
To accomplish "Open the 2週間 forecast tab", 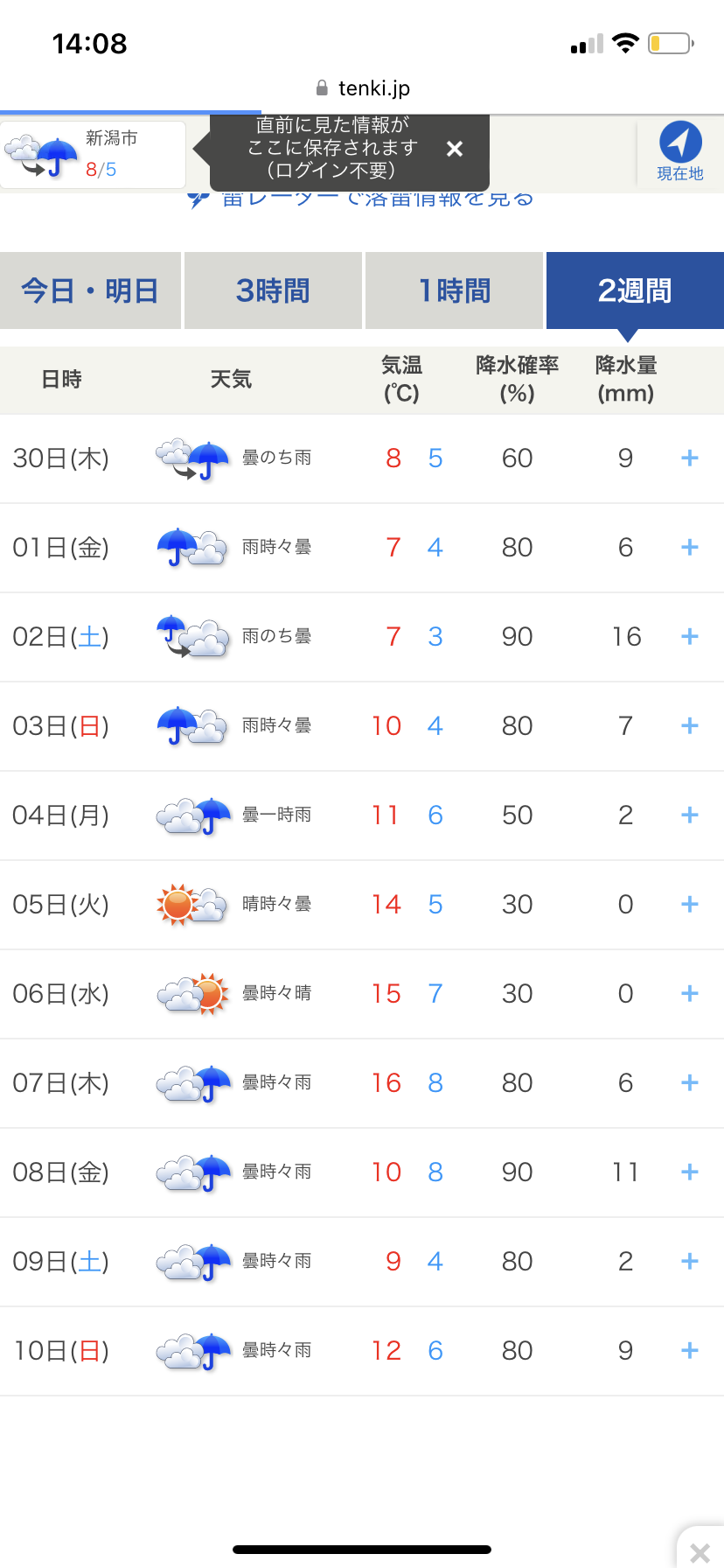I will pyautogui.click(x=635, y=290).
